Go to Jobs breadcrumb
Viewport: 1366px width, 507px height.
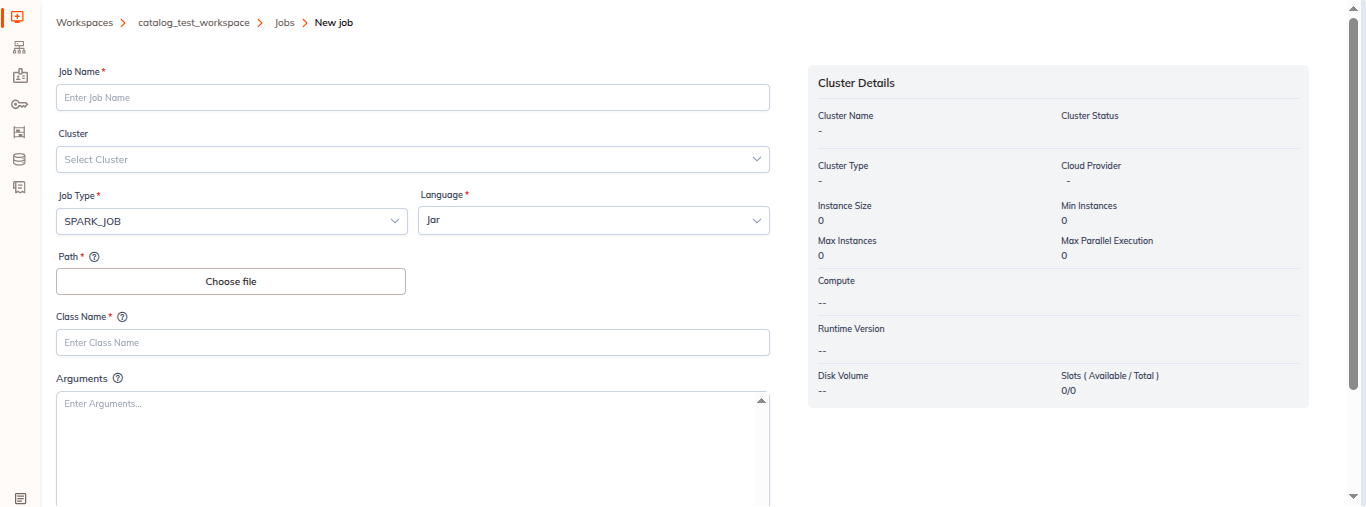(285, 23)
